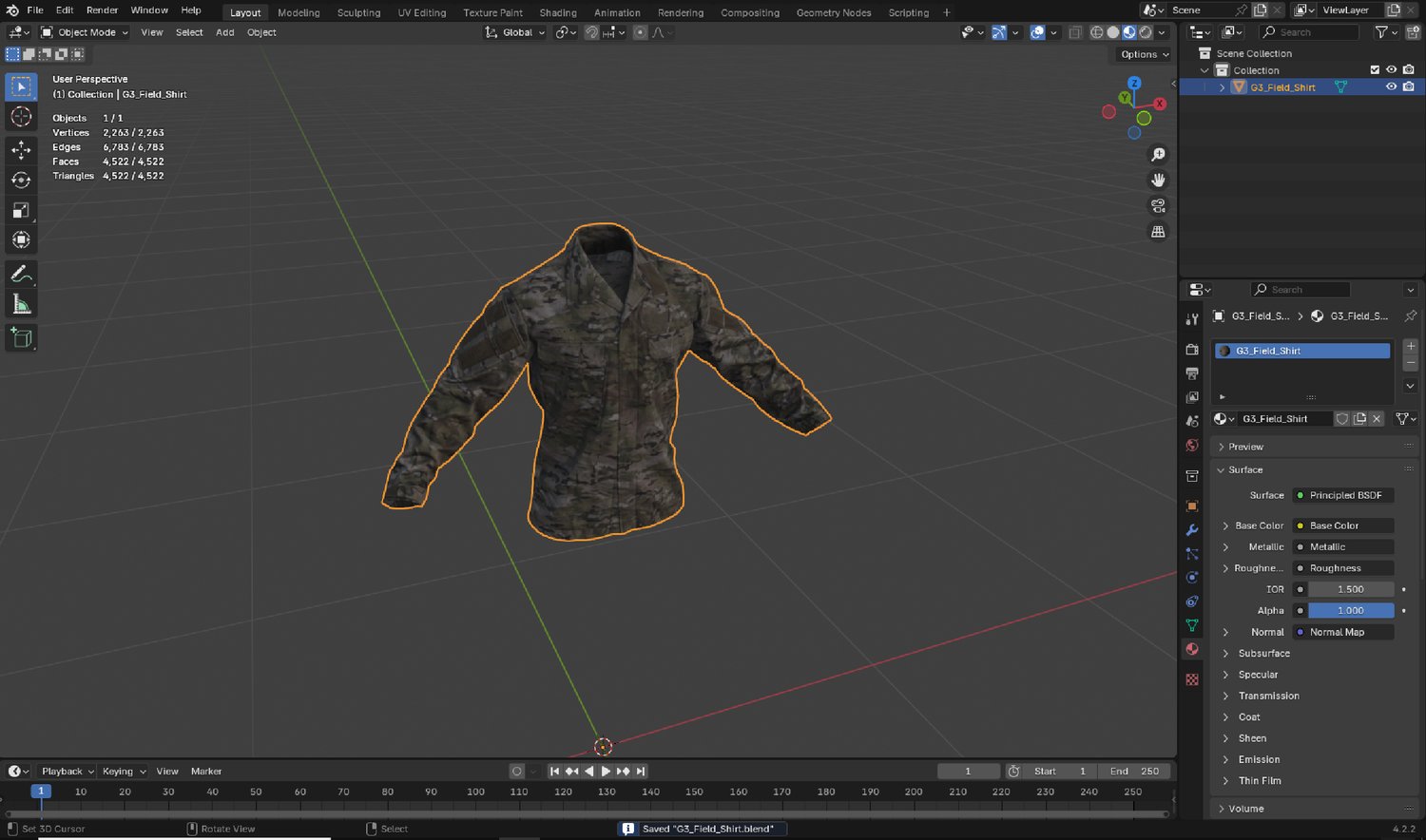
Task: Activate the Rotate tool
Action: point(21,180)
